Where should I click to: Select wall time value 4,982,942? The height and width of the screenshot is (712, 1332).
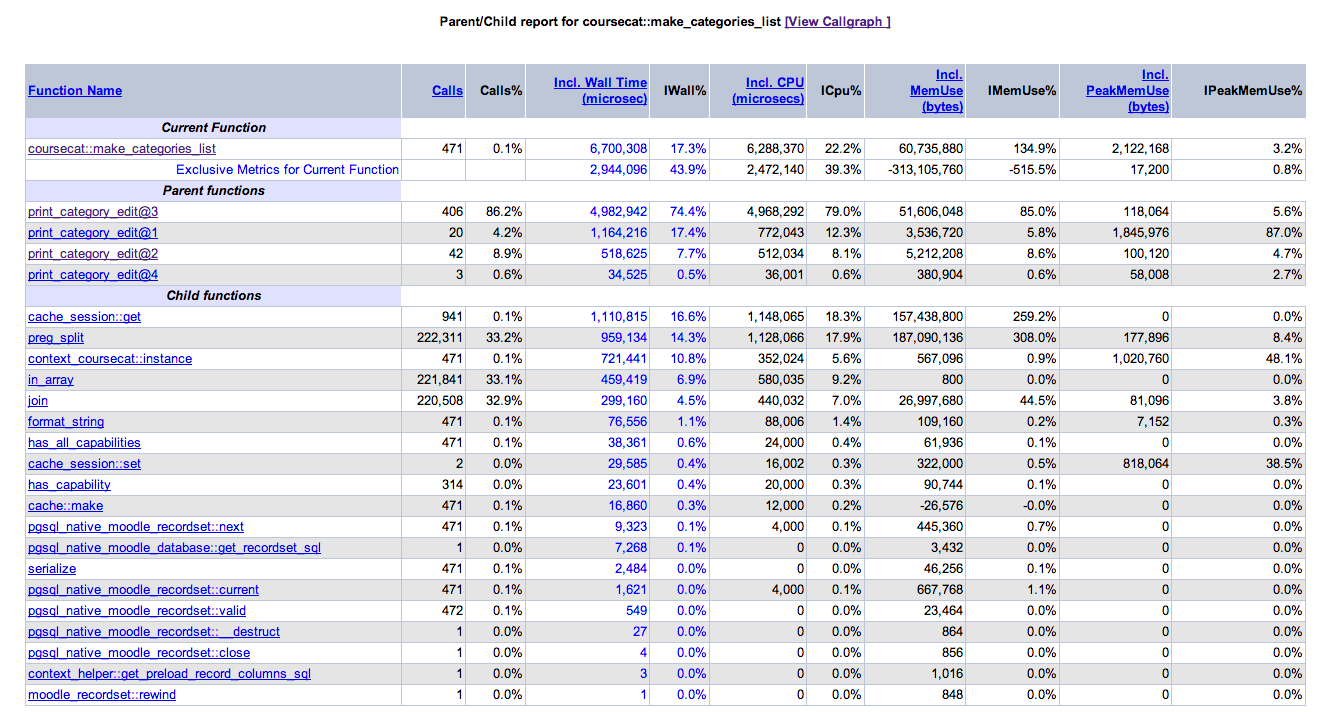(x=618, y=211)
